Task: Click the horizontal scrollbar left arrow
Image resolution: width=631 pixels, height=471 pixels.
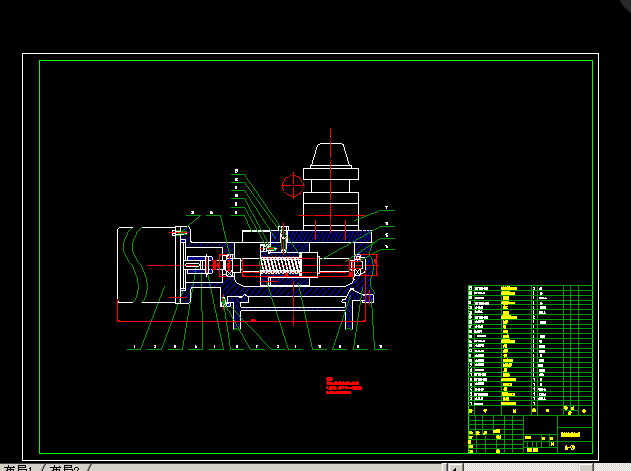Action: (x=455, y=467)
